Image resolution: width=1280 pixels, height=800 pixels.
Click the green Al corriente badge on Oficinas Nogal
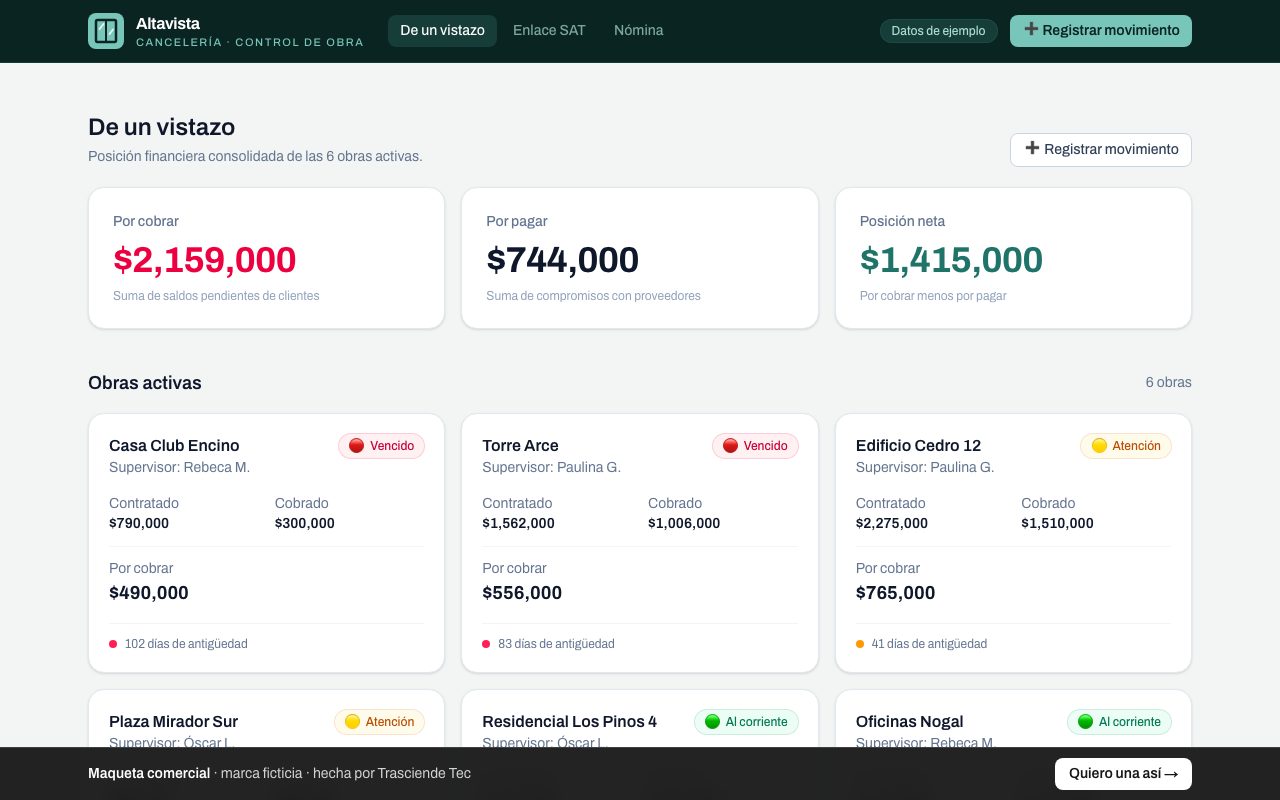click(1119, 722)
